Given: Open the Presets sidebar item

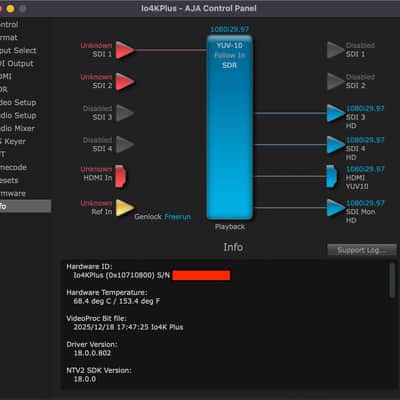Looking at the screenshot, I should pos(9,180).
